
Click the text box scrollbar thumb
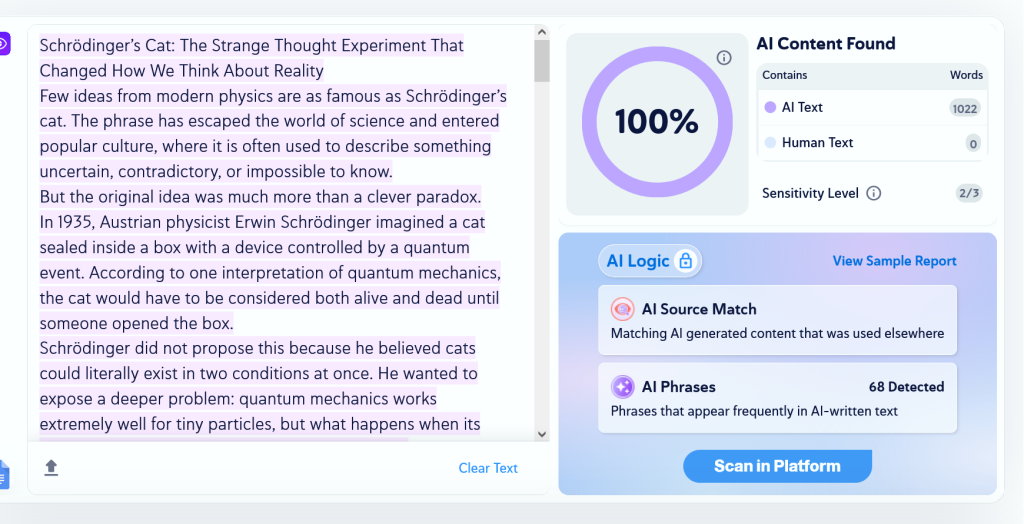click(541, 61)
